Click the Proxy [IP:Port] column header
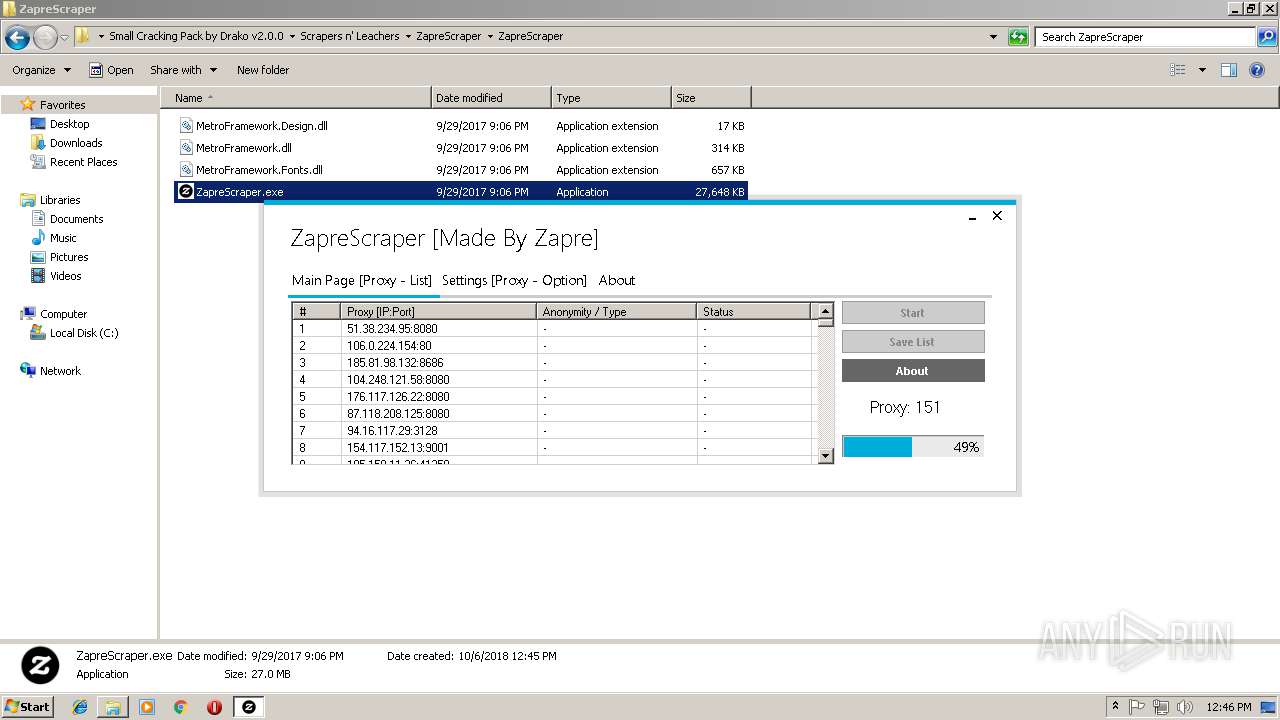Viewport: 1280px width, 720px height. click(438, 312)
